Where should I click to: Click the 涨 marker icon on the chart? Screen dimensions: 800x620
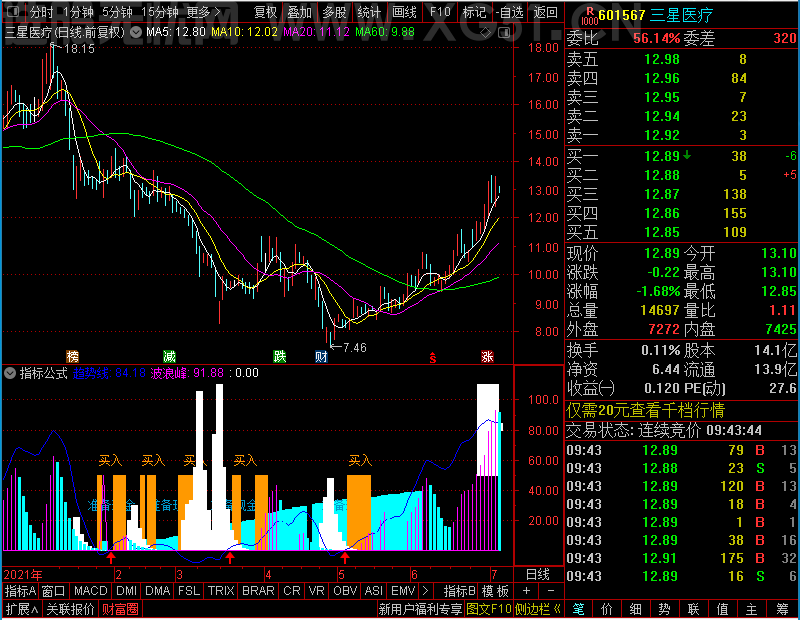coord(487,356)
